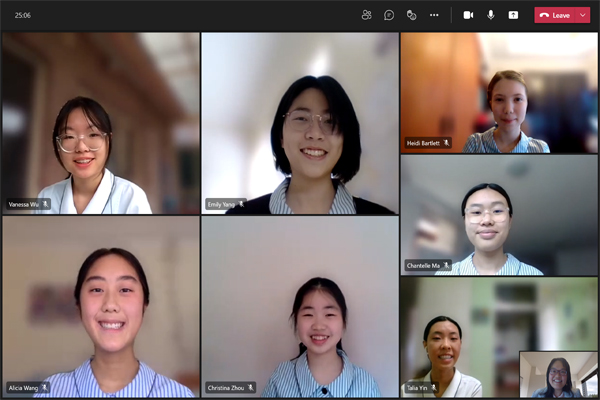Select Vanessa Wu's video tile
Screen dimensions: 600x400
point(100,122)
